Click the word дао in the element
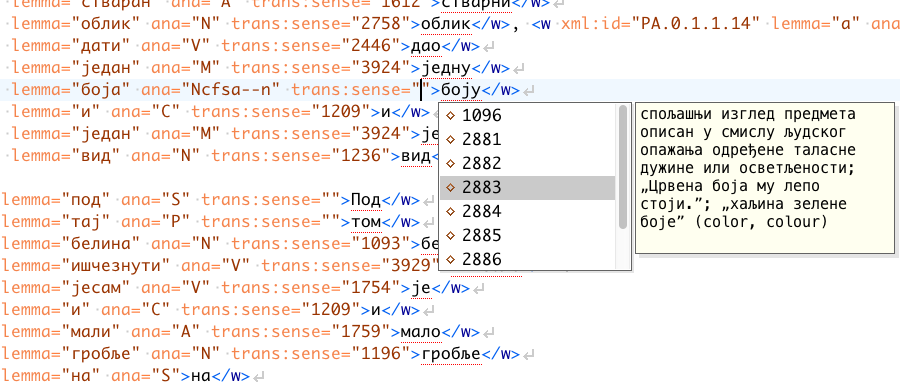 click(426, 47)
